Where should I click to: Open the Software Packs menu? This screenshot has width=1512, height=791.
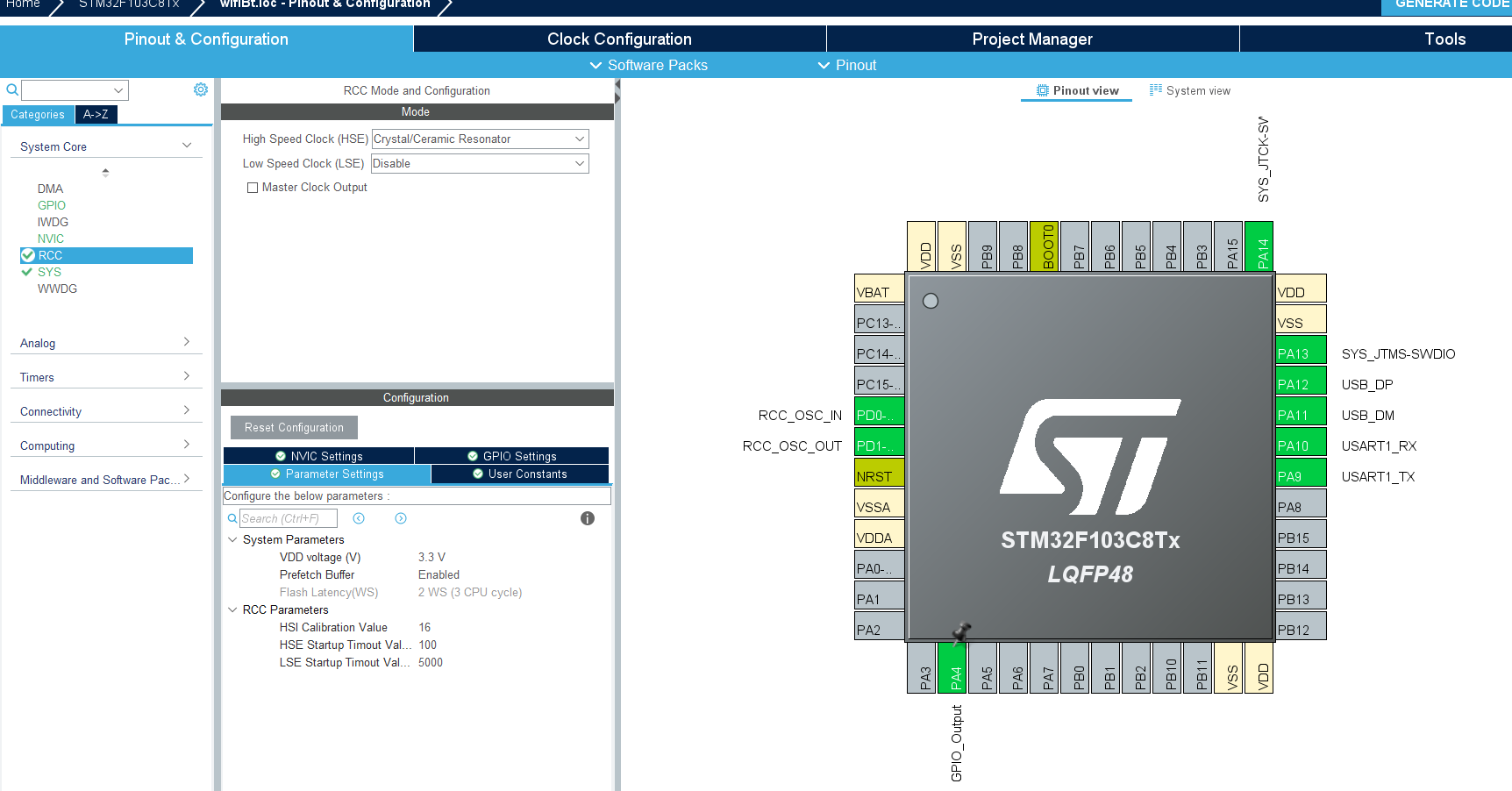coord(648,65)
